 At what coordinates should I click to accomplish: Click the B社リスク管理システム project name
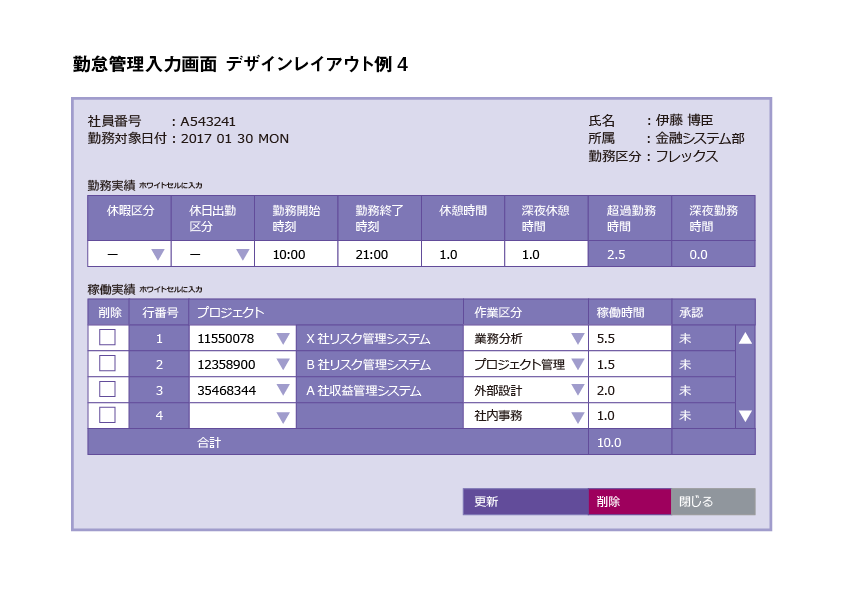pos(368,365)
